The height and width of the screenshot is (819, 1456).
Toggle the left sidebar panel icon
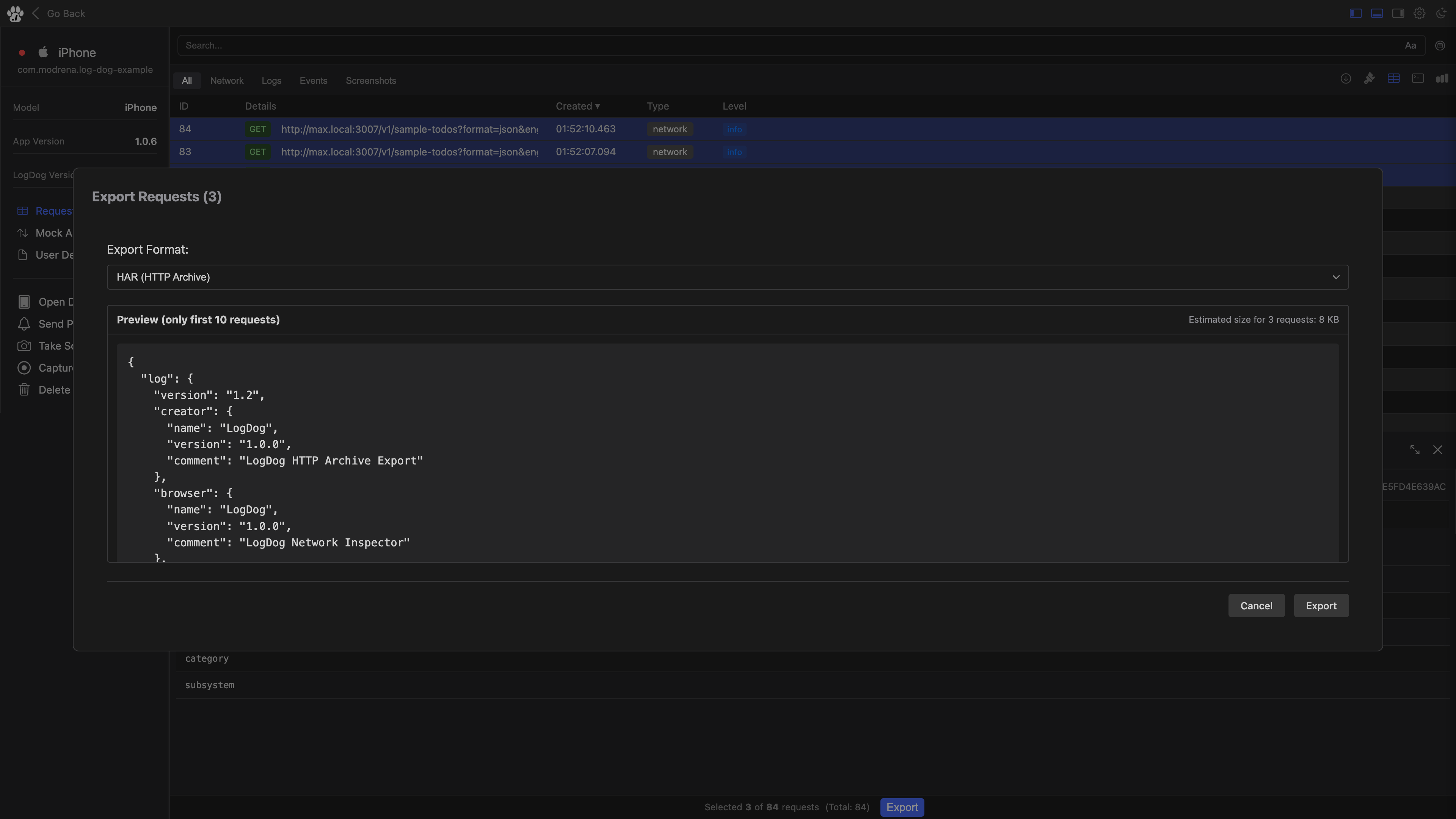coord(1356,13)
